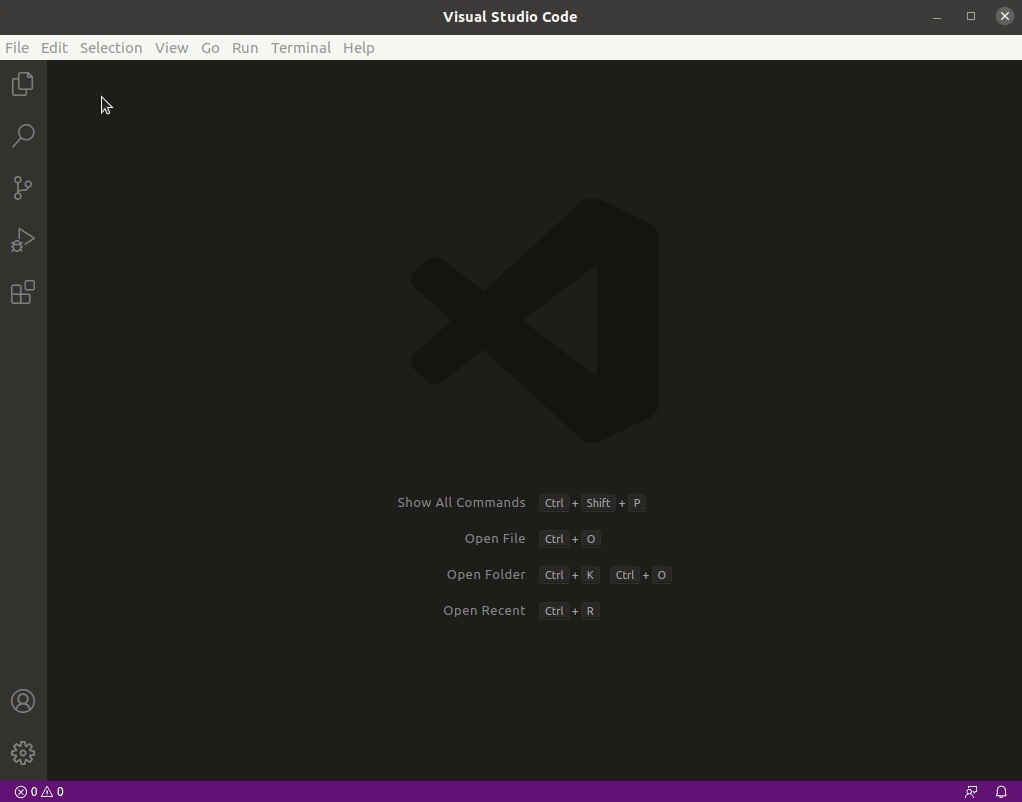
Task: Select the Search icon
Action: (x=22, y=136)
